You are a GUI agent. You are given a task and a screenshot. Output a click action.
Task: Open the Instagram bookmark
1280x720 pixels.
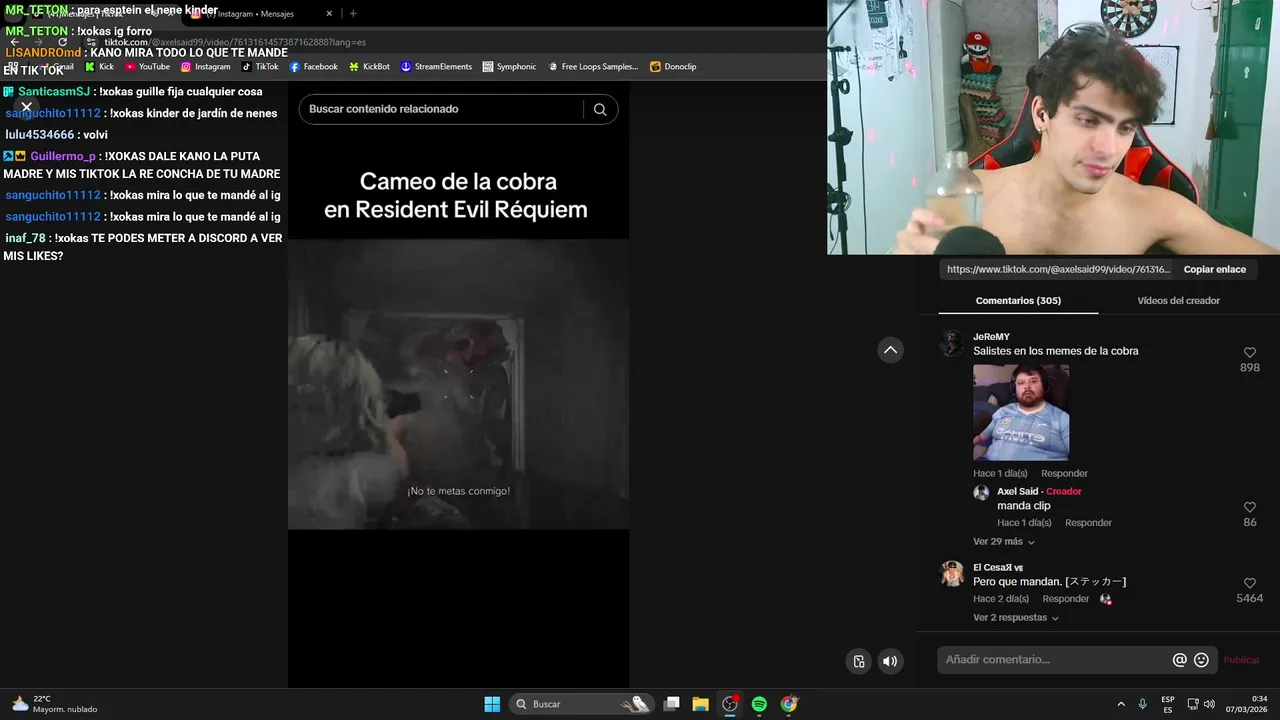point(205,67)
